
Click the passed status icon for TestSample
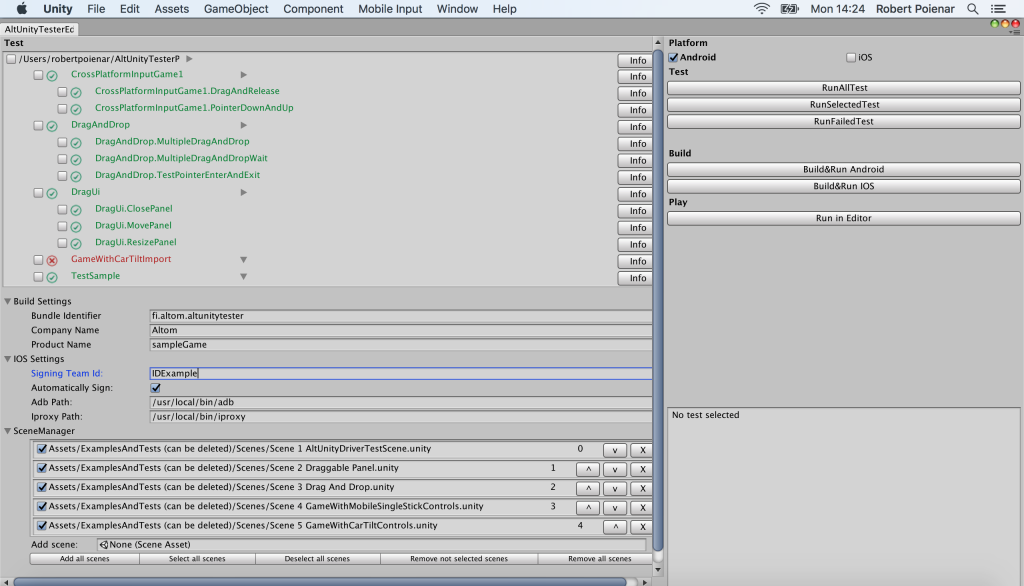pos(52,277)
